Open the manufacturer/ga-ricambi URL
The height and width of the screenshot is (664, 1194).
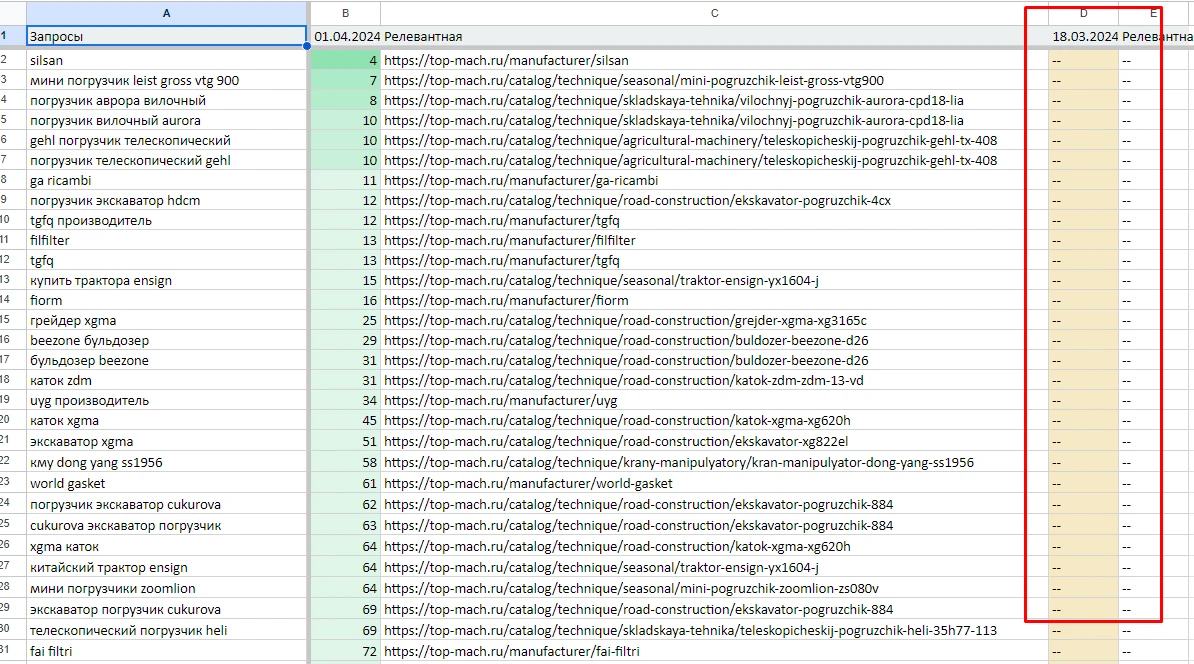tap(521, 180)
